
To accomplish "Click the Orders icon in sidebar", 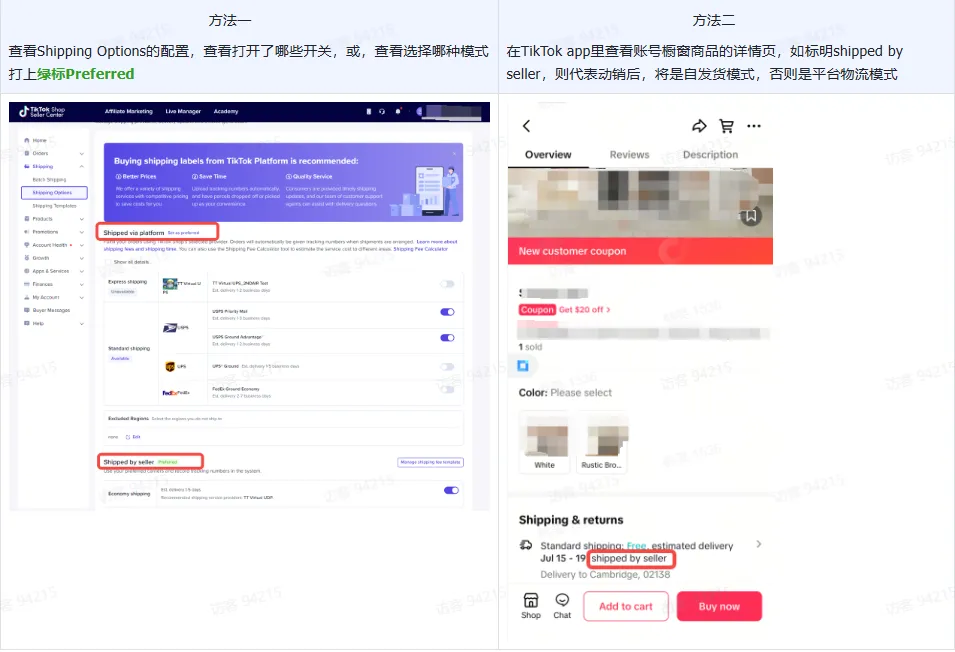I will point(27,153).
